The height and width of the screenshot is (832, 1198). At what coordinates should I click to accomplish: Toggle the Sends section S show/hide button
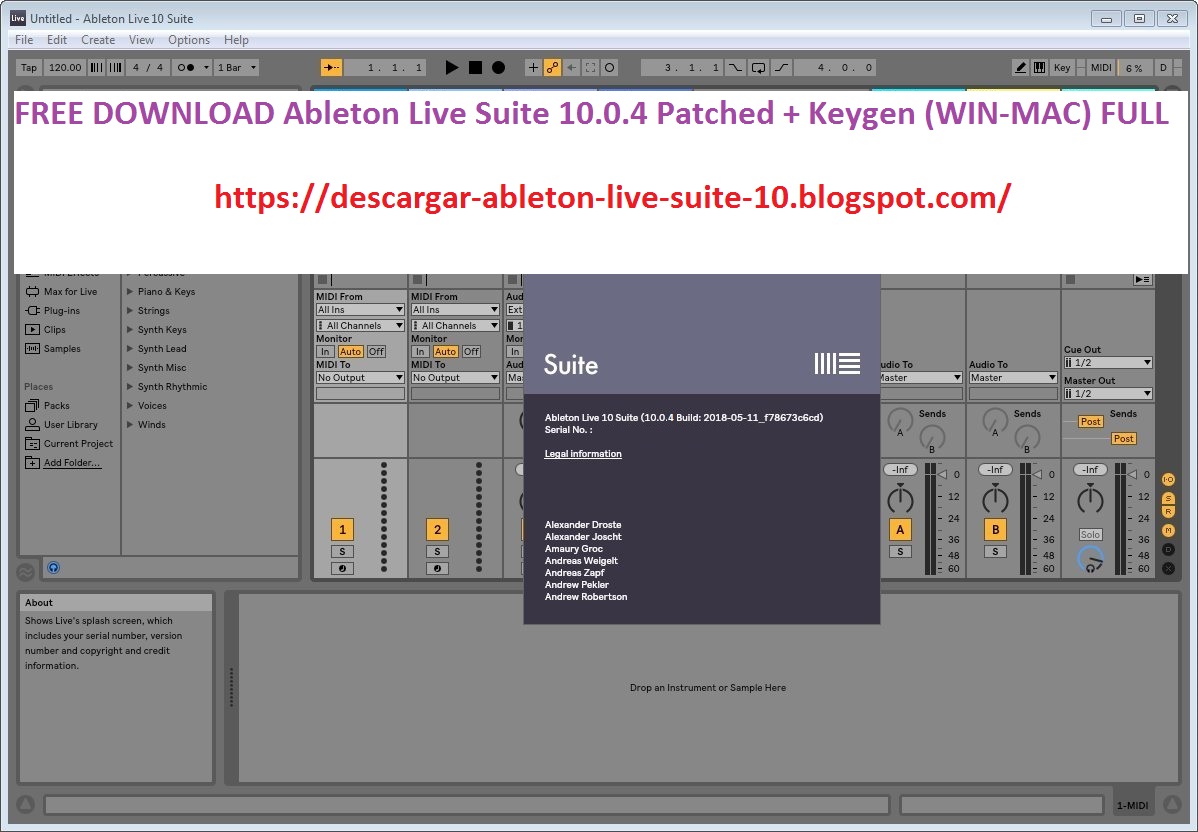1168,498
